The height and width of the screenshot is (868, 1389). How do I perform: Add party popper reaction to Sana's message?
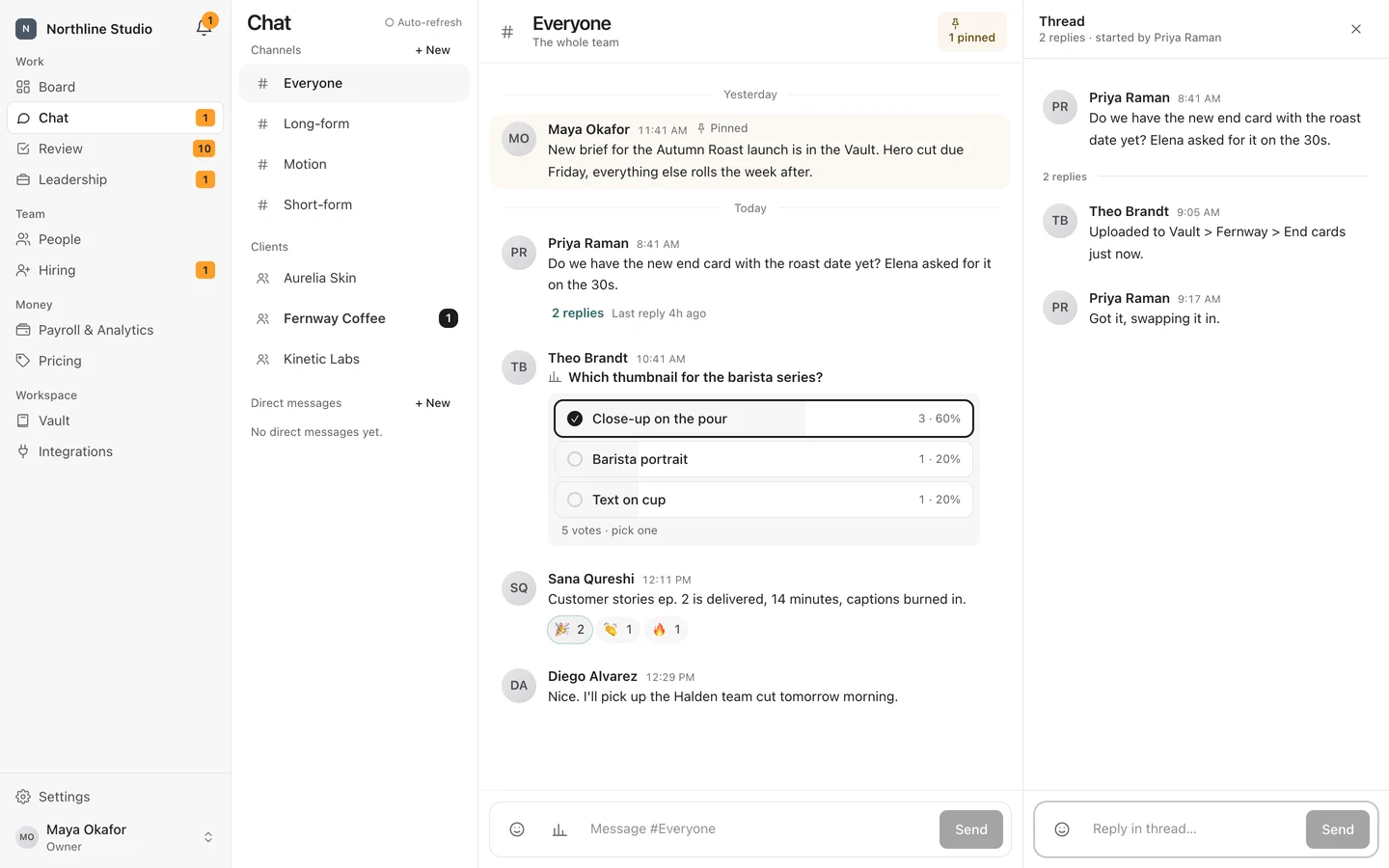coord(570,630)
